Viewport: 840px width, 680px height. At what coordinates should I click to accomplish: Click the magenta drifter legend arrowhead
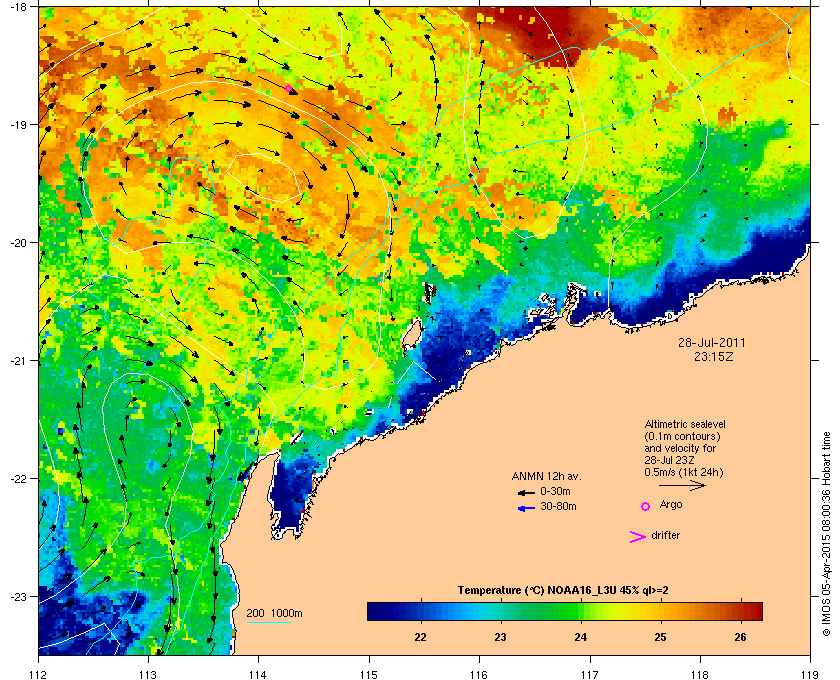(637, 537)
